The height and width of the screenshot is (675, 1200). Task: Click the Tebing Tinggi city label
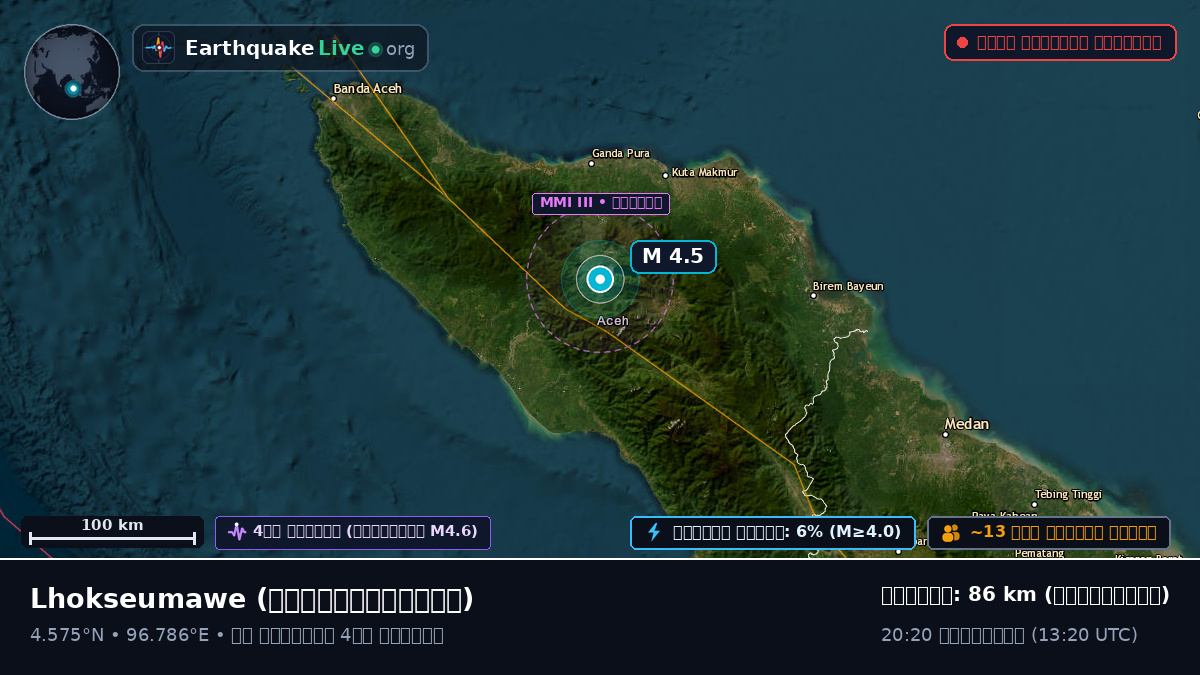[1068, 494]
